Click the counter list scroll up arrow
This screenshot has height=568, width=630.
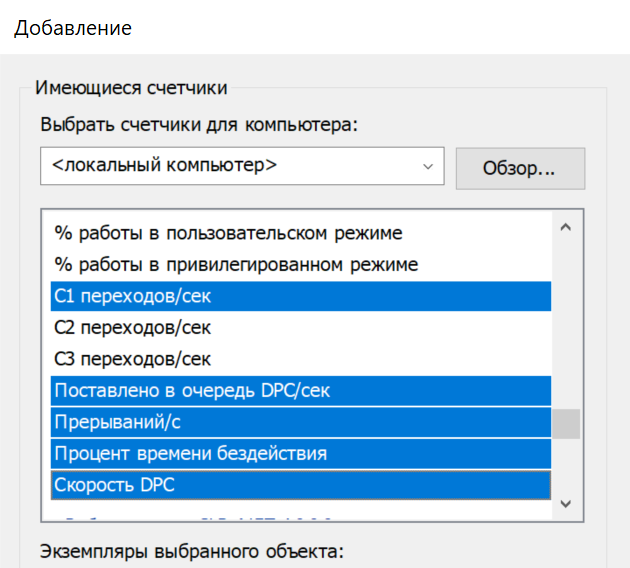click(567, 228)
